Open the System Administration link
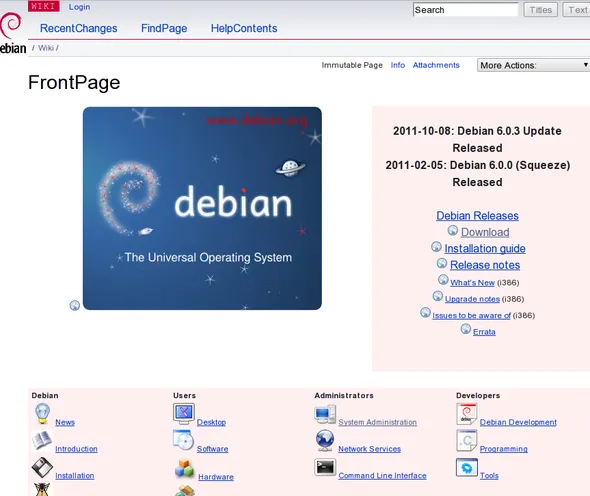Viewport: 590px width, 496px height. click(377, 422)
